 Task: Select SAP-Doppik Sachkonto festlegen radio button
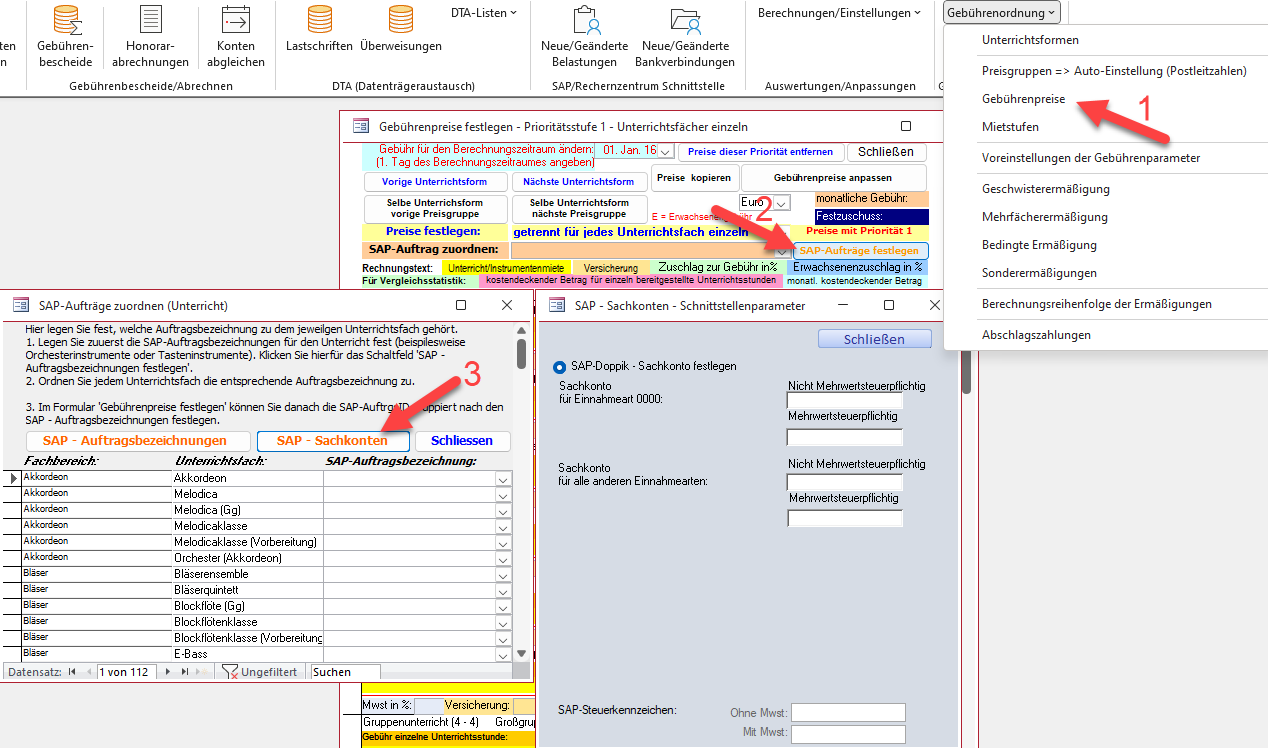point(559,366)
